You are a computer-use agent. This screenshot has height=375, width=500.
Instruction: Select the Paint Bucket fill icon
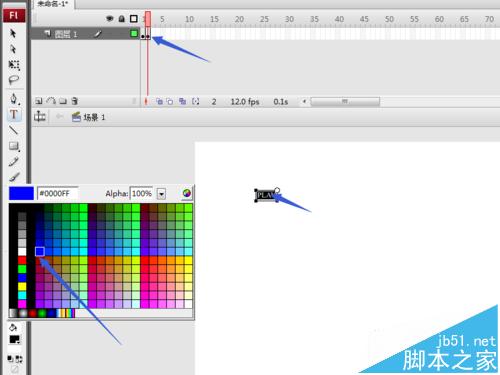(13, 328)
